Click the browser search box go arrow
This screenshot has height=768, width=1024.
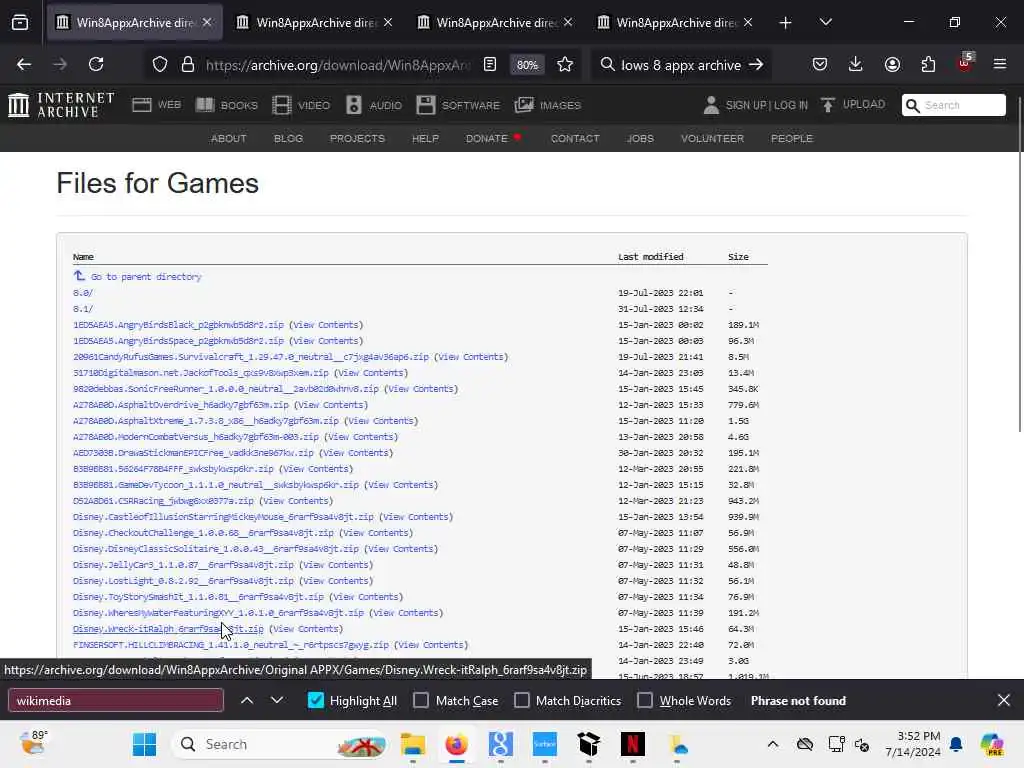pos(756,65)
